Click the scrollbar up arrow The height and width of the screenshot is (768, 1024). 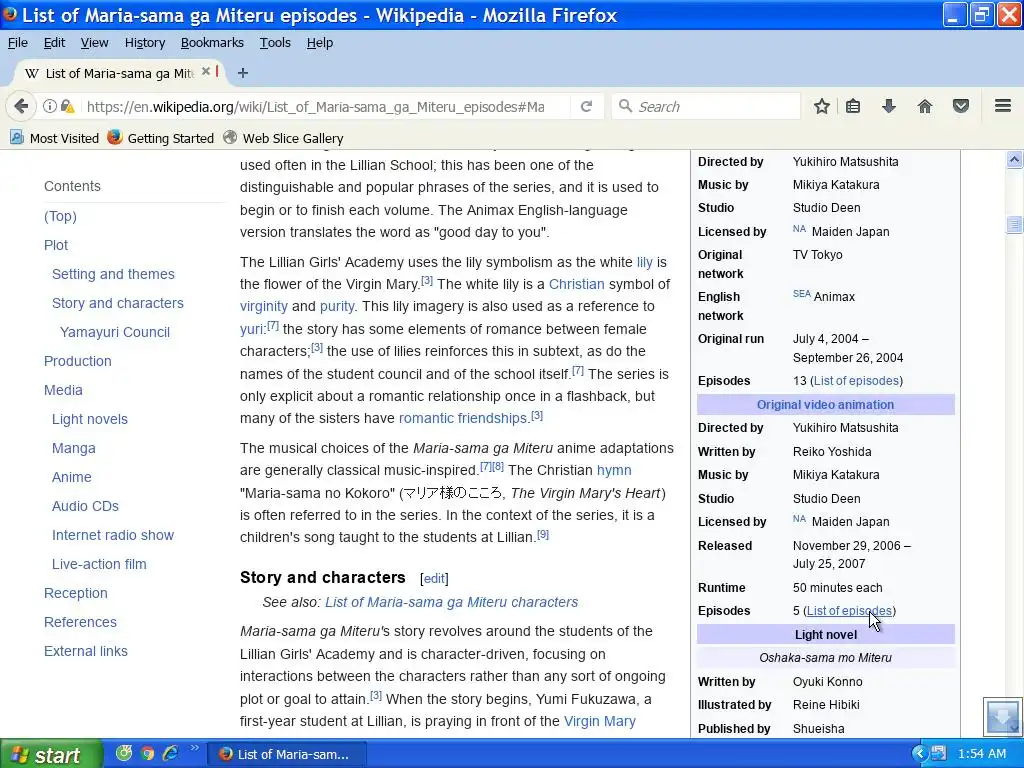(x=1014, y=159)
